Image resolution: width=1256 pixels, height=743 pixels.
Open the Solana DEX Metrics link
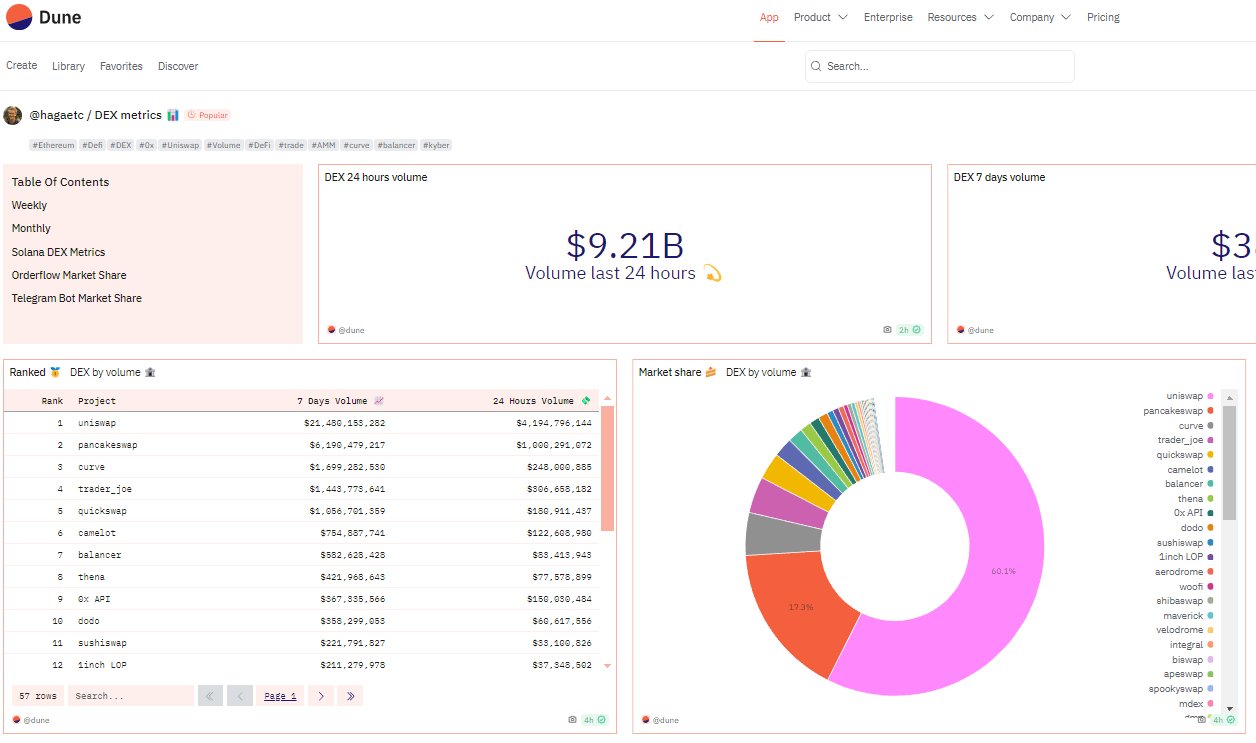tap(58, 252)
